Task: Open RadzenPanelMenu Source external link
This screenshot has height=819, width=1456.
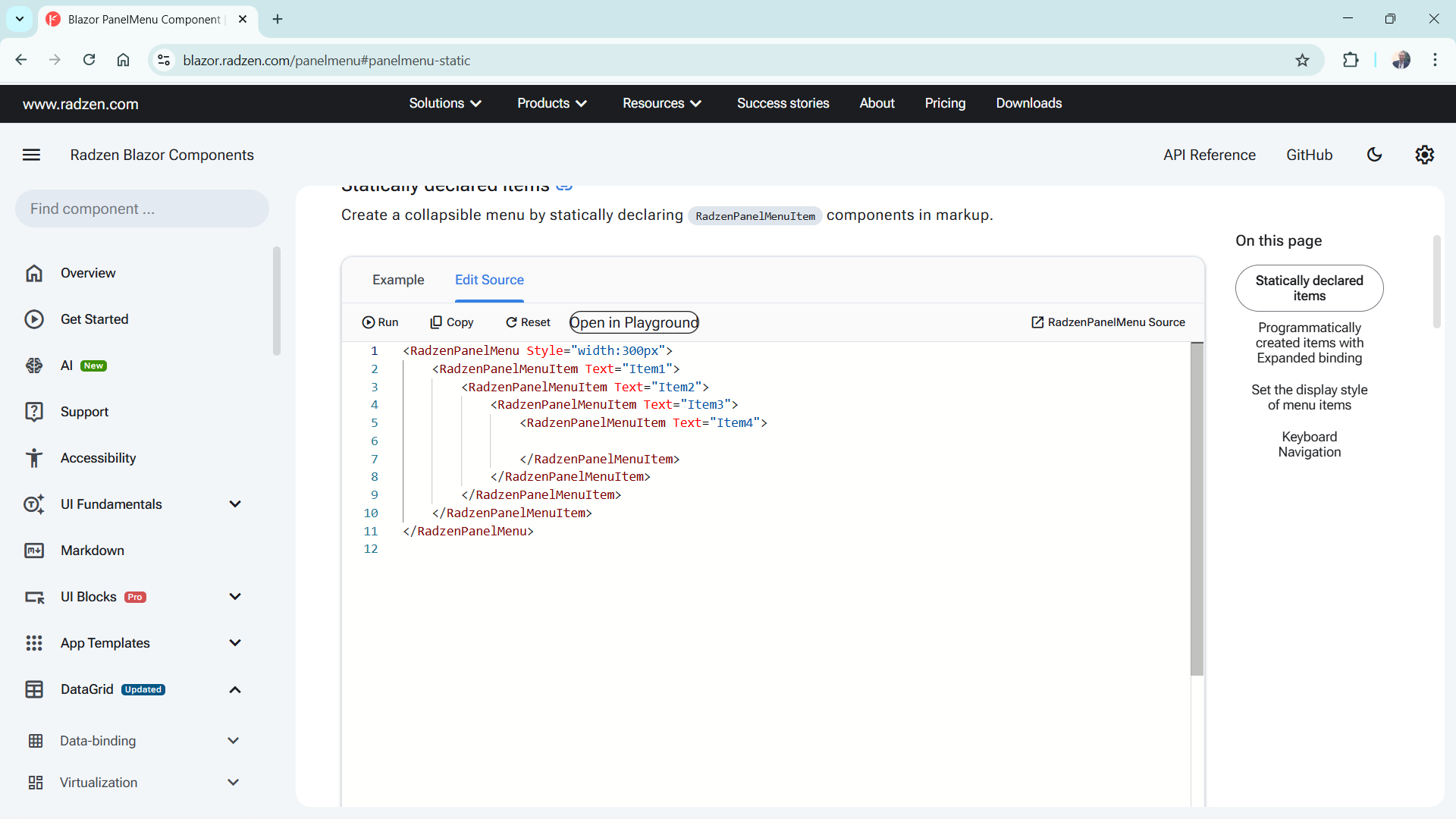Action: click(1108, 322)
